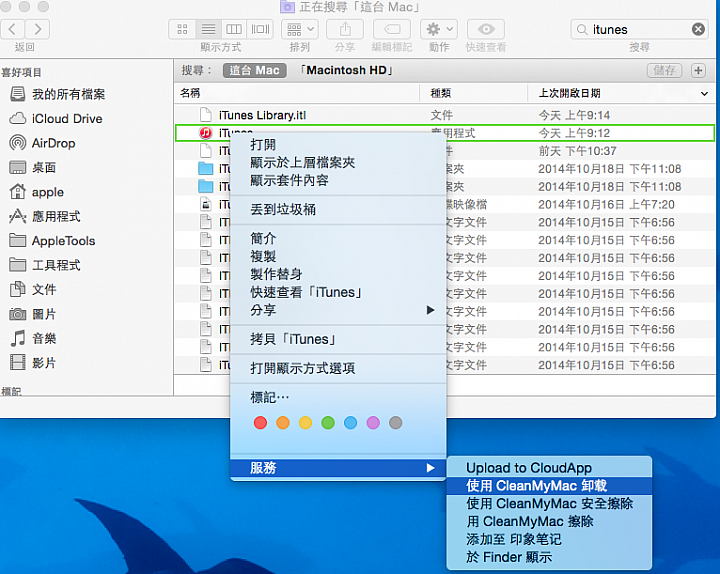720x574 pixels.
Task: Apply the orange tag color
Action: (283, 422)
